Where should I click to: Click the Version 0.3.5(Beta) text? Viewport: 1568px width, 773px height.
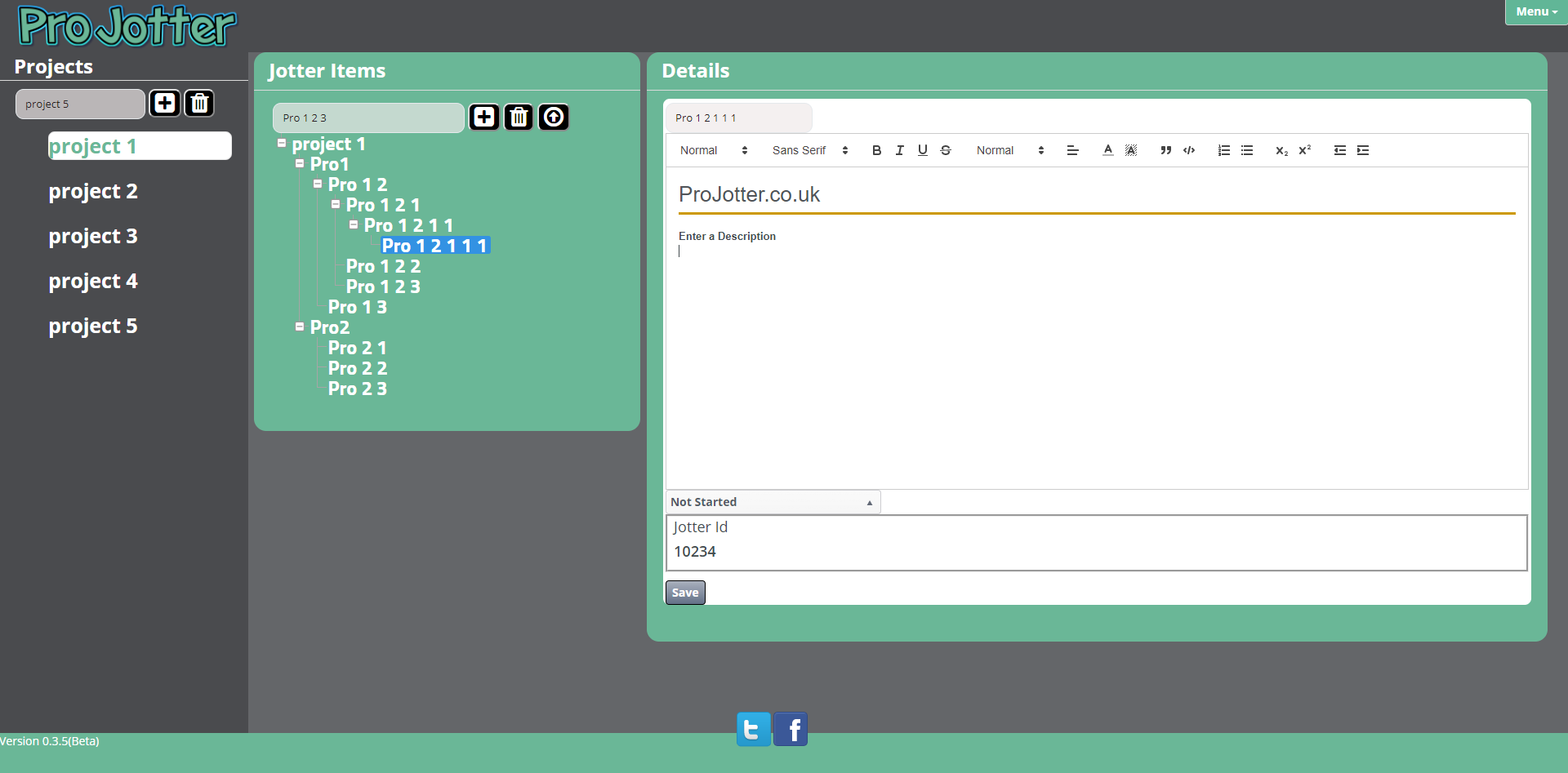pos(50,741)
